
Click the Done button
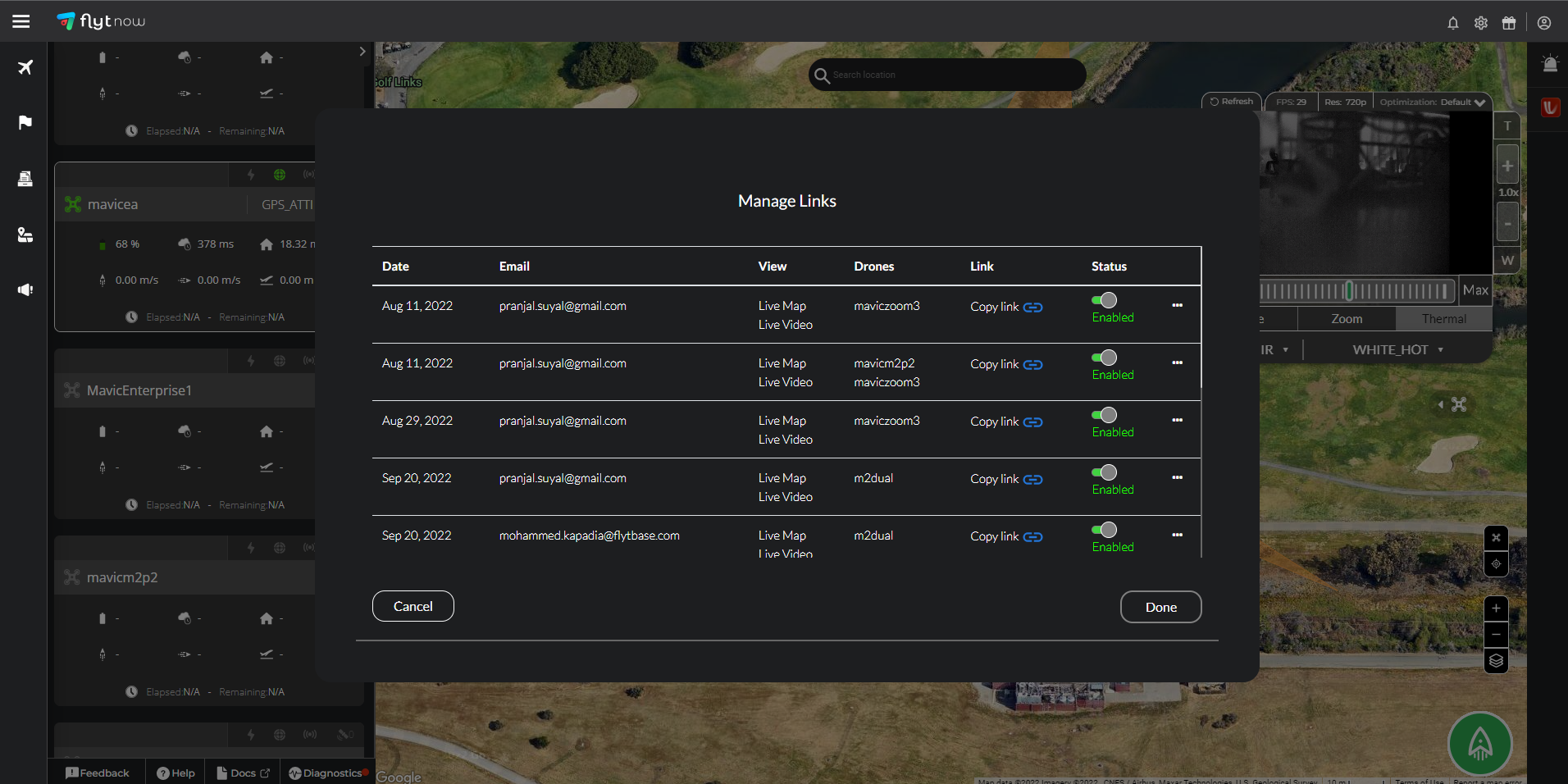pos(1160,607)
